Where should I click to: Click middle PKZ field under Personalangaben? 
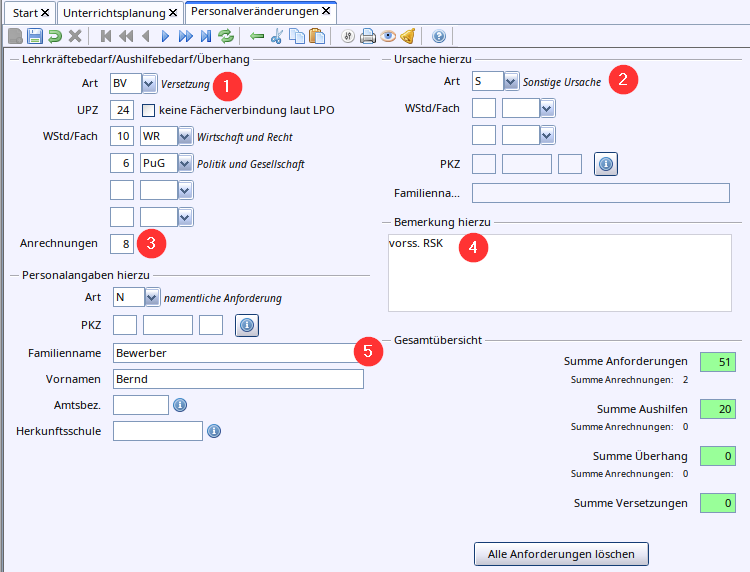pos(168,325)
